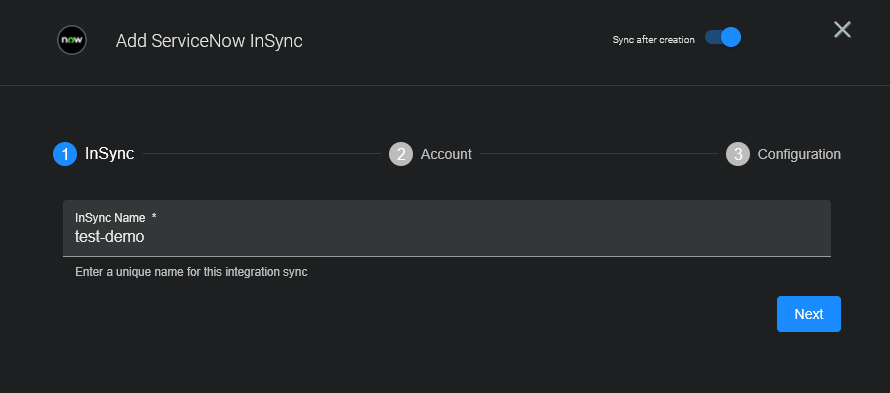Close the Add ServiceNow InSync dialog
Screen dimensions: 890x393
(x=842, y=30)
